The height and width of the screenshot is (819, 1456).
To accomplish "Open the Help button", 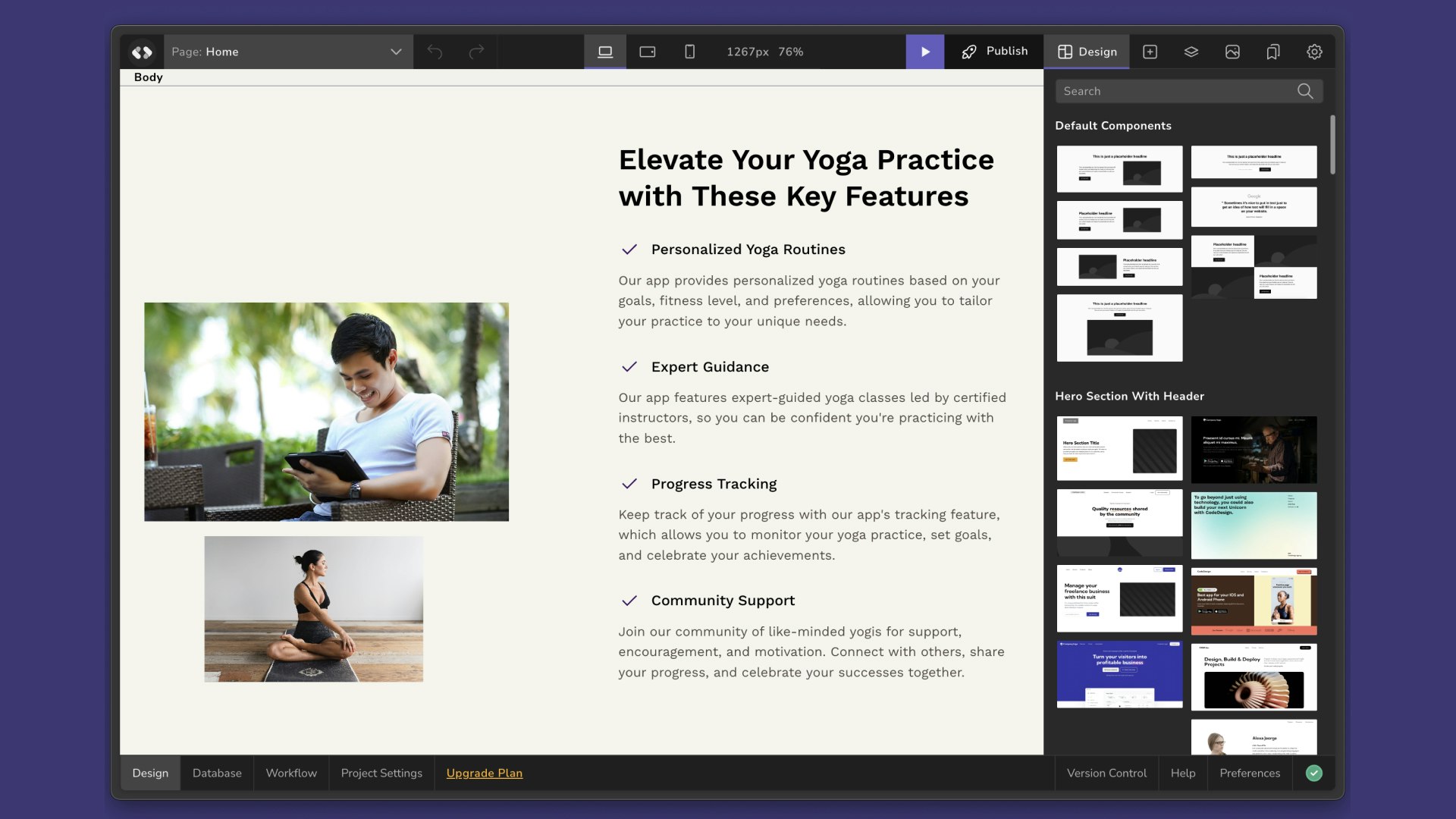I will (x=1183, y=773).
